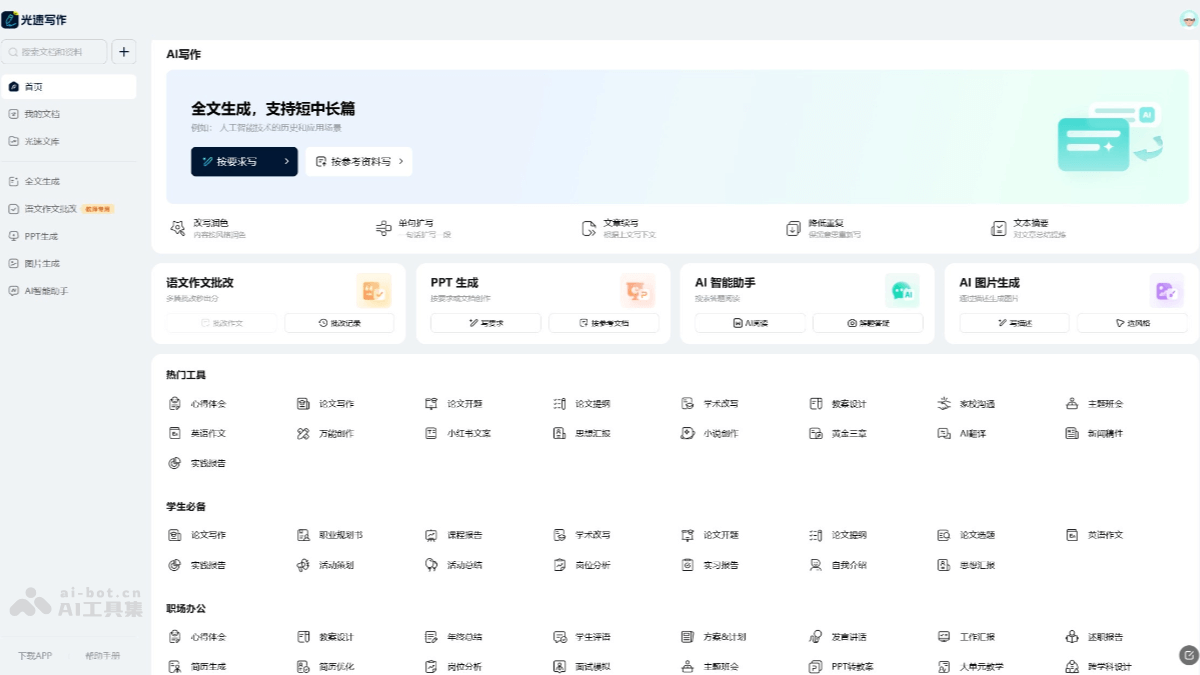Click the 文本摘要 text summary icon
The image size is (1200, 675).
click(998, 228)
